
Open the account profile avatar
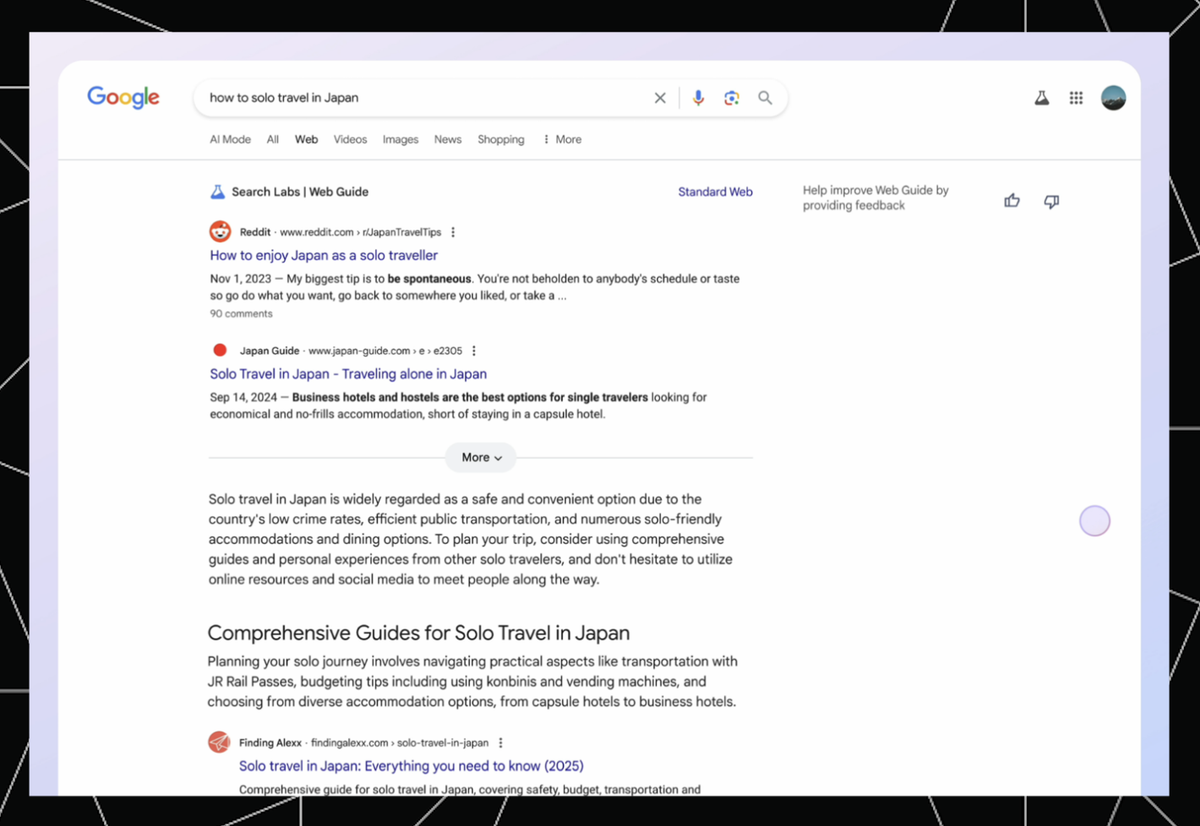coord(1113,98)
